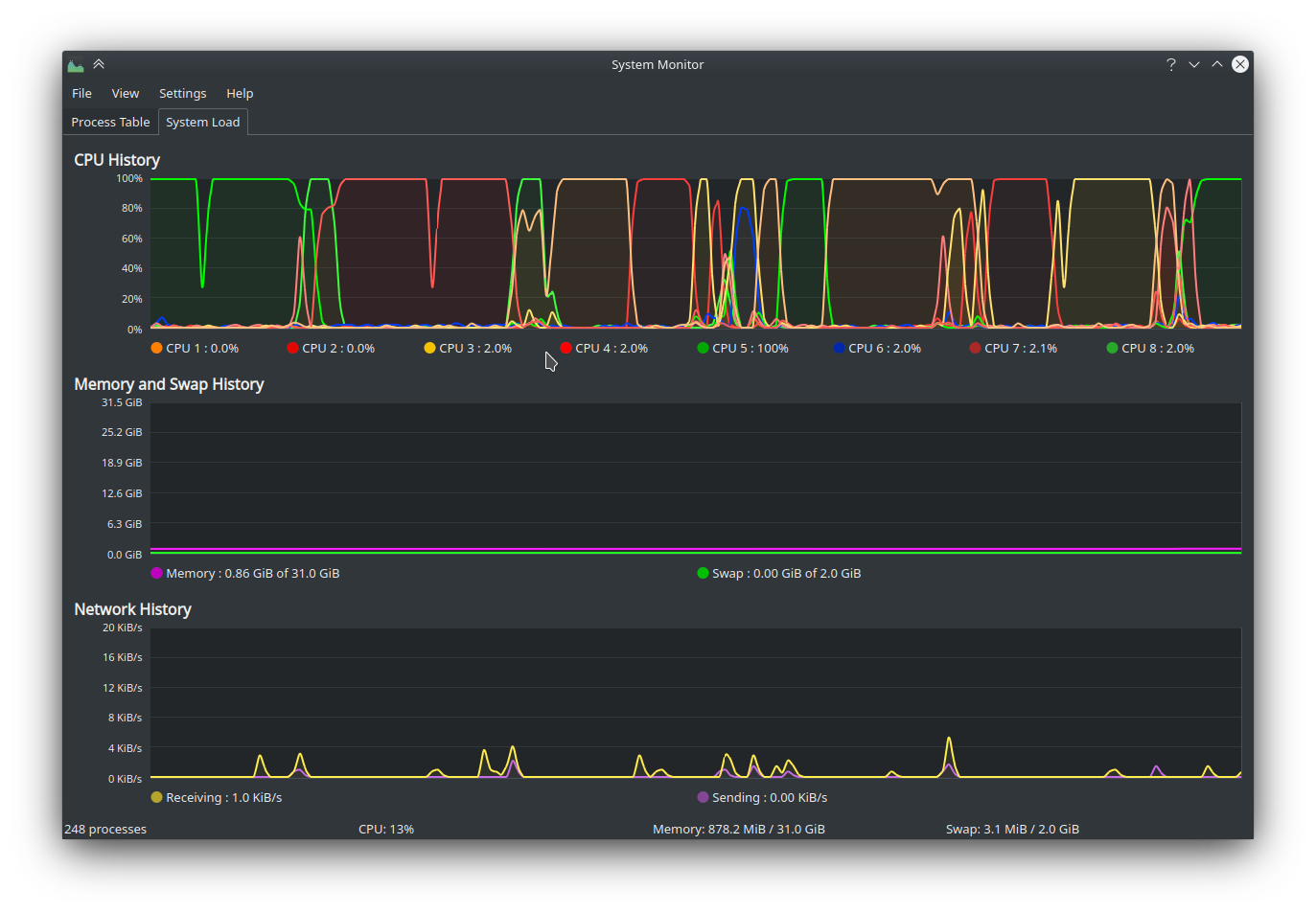The image size is (1316, 913).
Task: Click the CPU History graph area
Action: [696, 254]
